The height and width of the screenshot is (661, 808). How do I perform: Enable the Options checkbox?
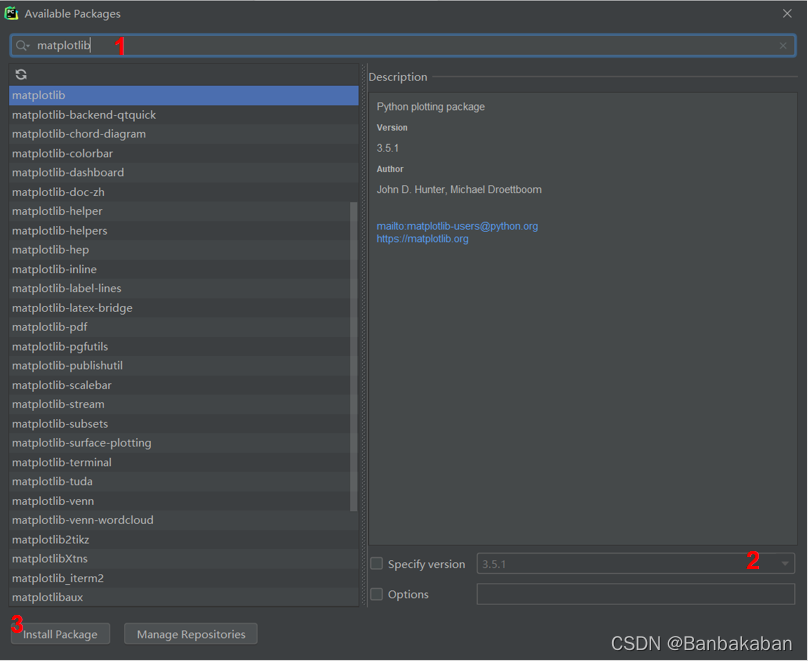coord(377,594)
